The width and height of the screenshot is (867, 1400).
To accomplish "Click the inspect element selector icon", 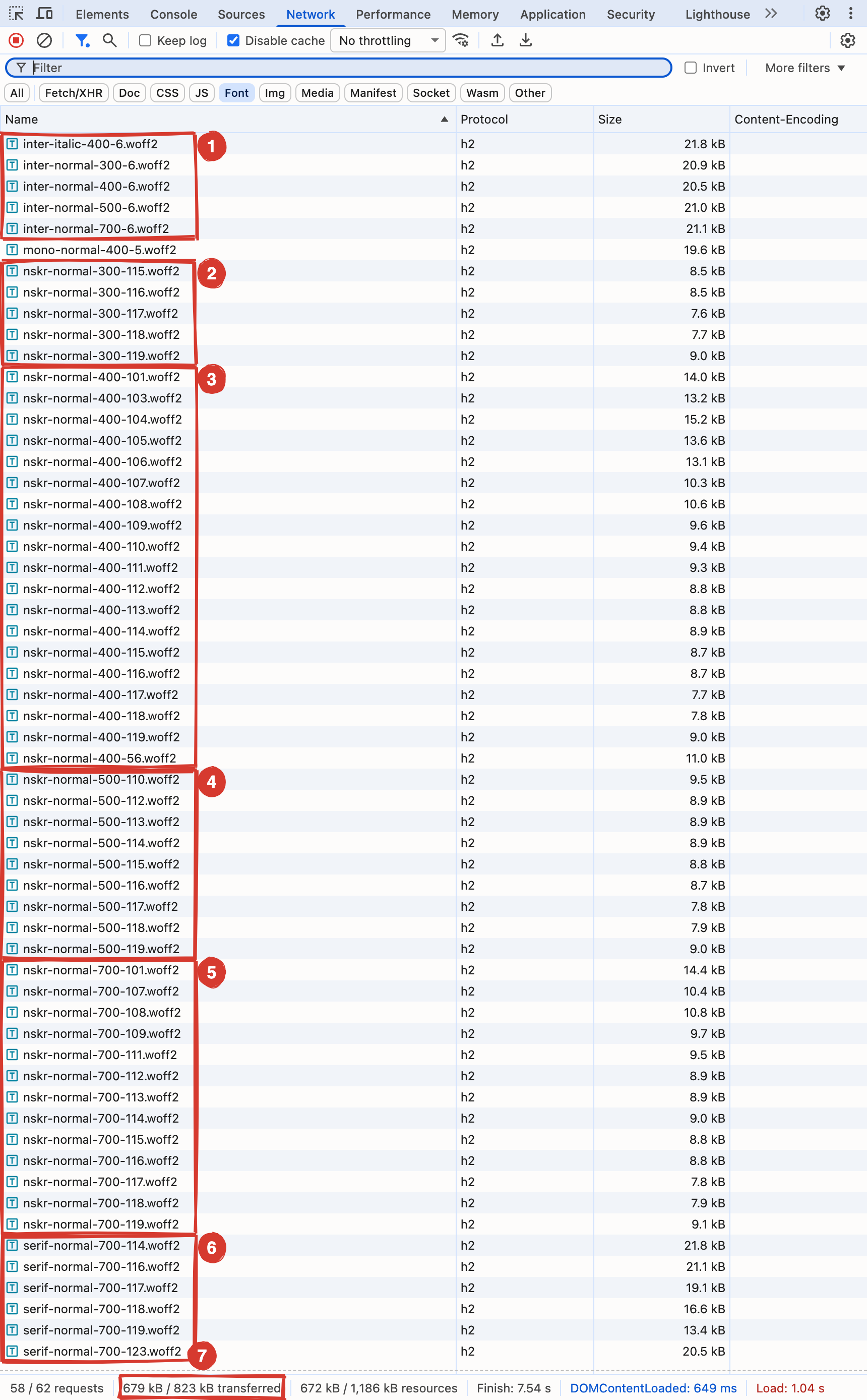I will 16,13.
